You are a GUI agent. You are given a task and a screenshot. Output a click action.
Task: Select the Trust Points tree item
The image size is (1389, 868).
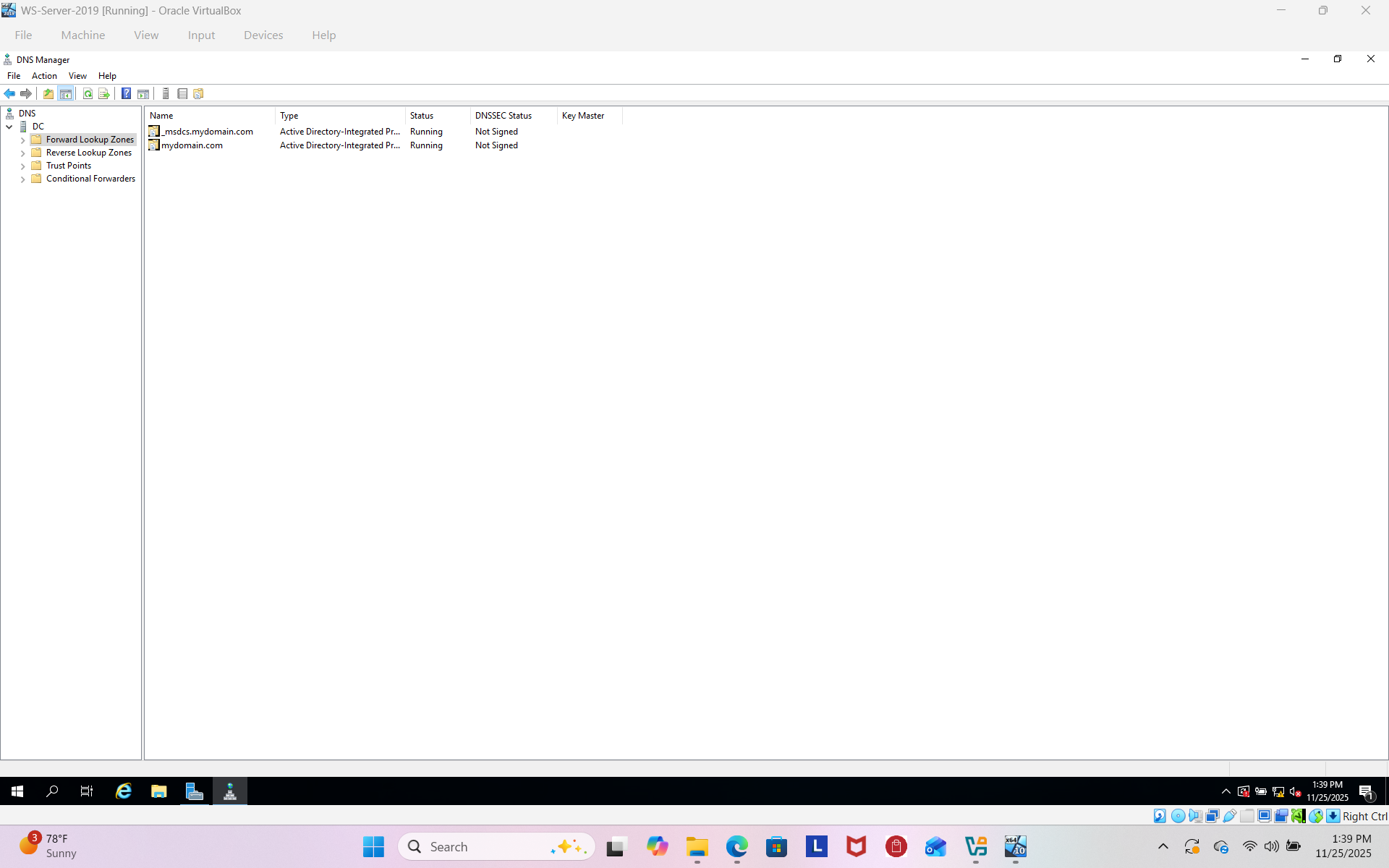coord(69,166)
